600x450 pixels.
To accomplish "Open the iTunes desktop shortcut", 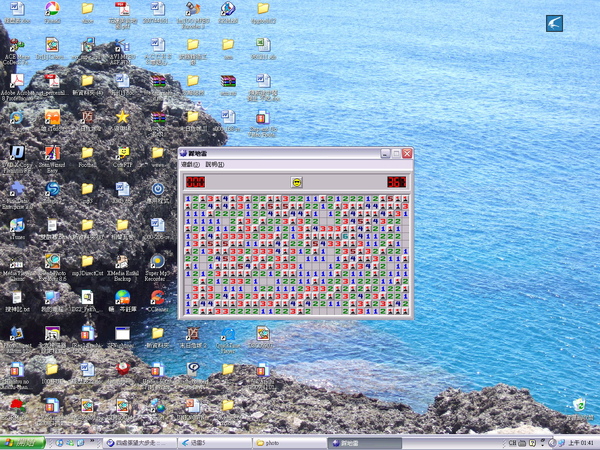I will 17,228.
